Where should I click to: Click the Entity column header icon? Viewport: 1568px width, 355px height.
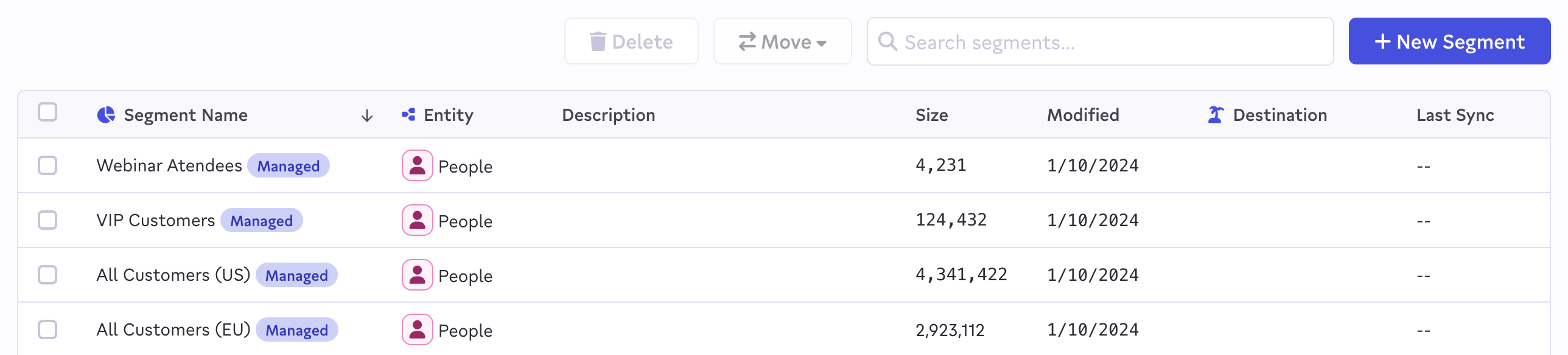(x=408, y=115)
